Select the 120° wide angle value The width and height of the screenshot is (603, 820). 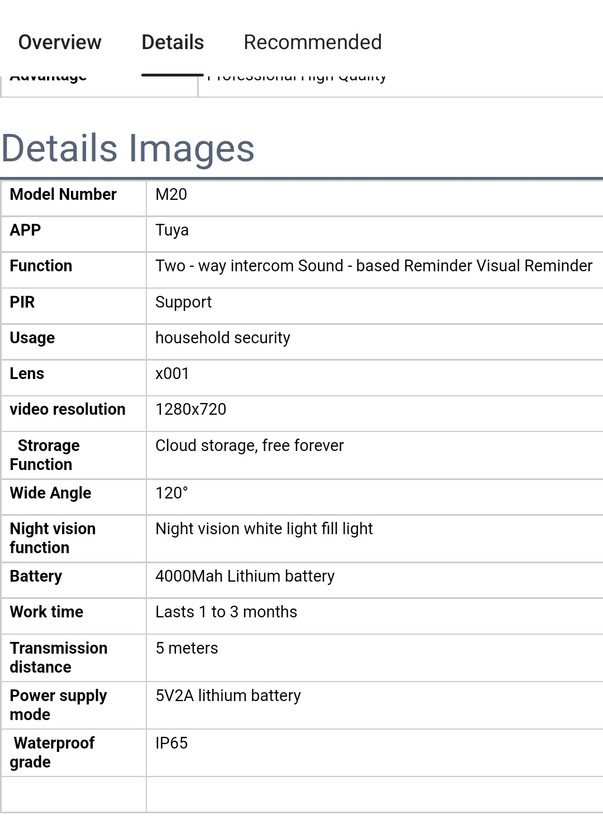(172, 493)
